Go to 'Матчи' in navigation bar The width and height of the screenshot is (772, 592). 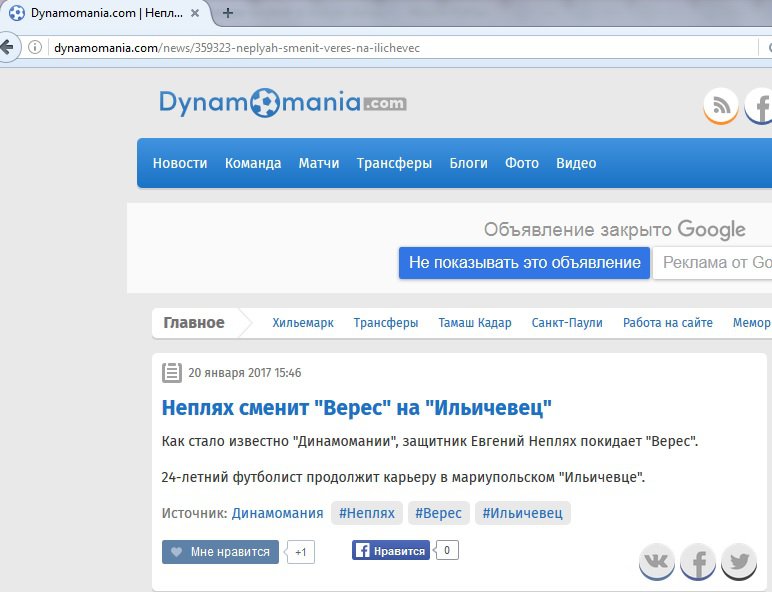[x=319, y=163]
